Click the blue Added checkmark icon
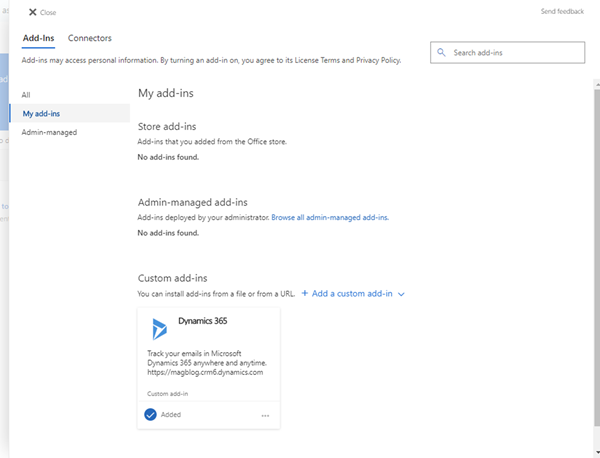Screen dimensions: 600x458 tap(150, 415)
